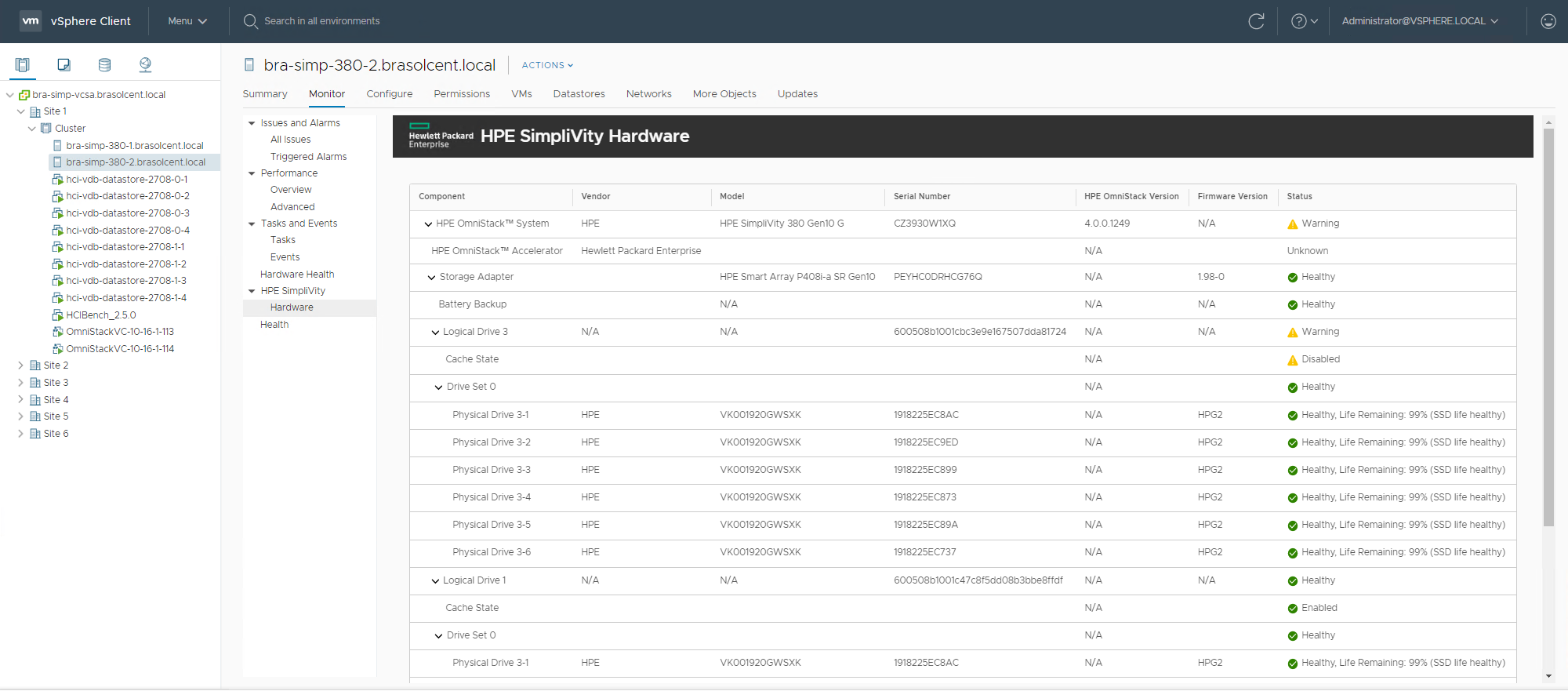Click firmware version 1.98-0

(1210, 277)
